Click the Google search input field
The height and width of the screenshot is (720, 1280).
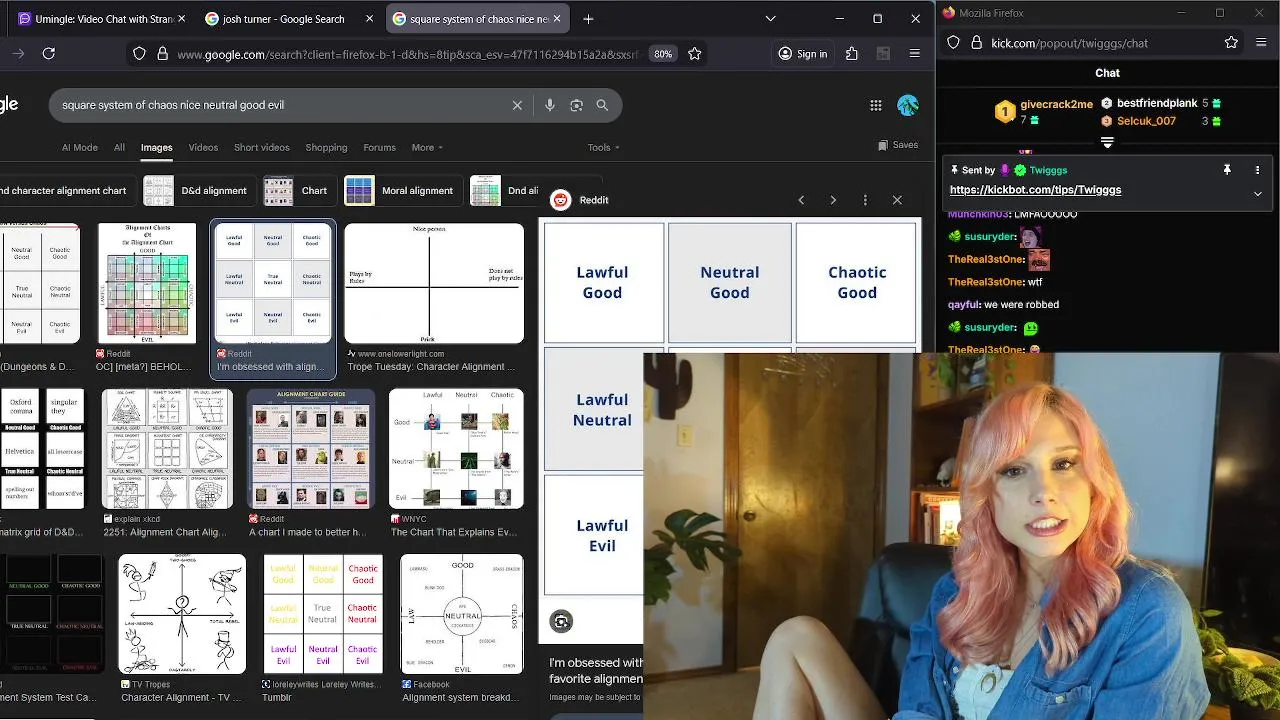[x=282, y=105]
